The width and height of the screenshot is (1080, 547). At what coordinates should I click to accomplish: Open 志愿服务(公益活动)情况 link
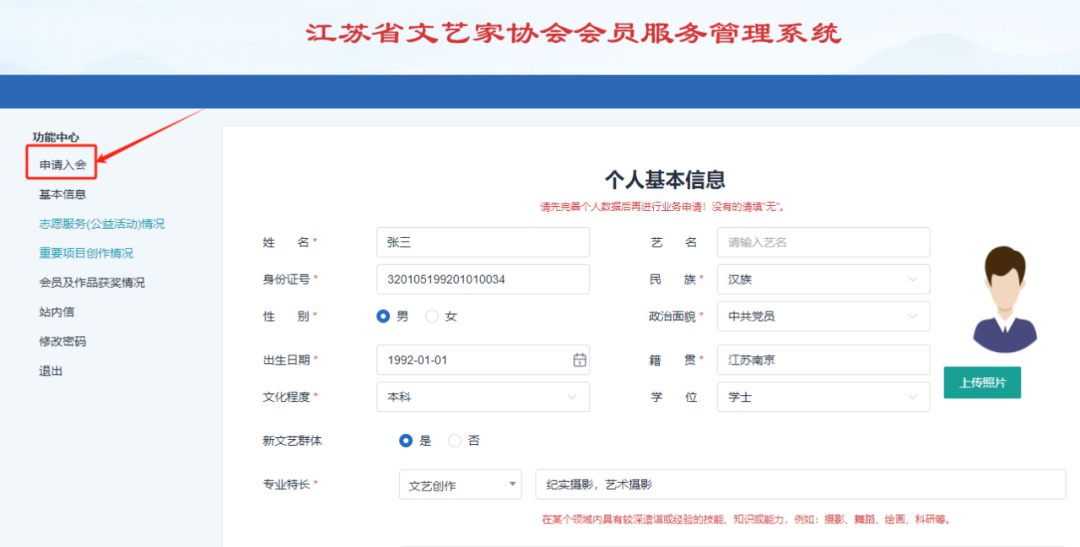(101, 224)
